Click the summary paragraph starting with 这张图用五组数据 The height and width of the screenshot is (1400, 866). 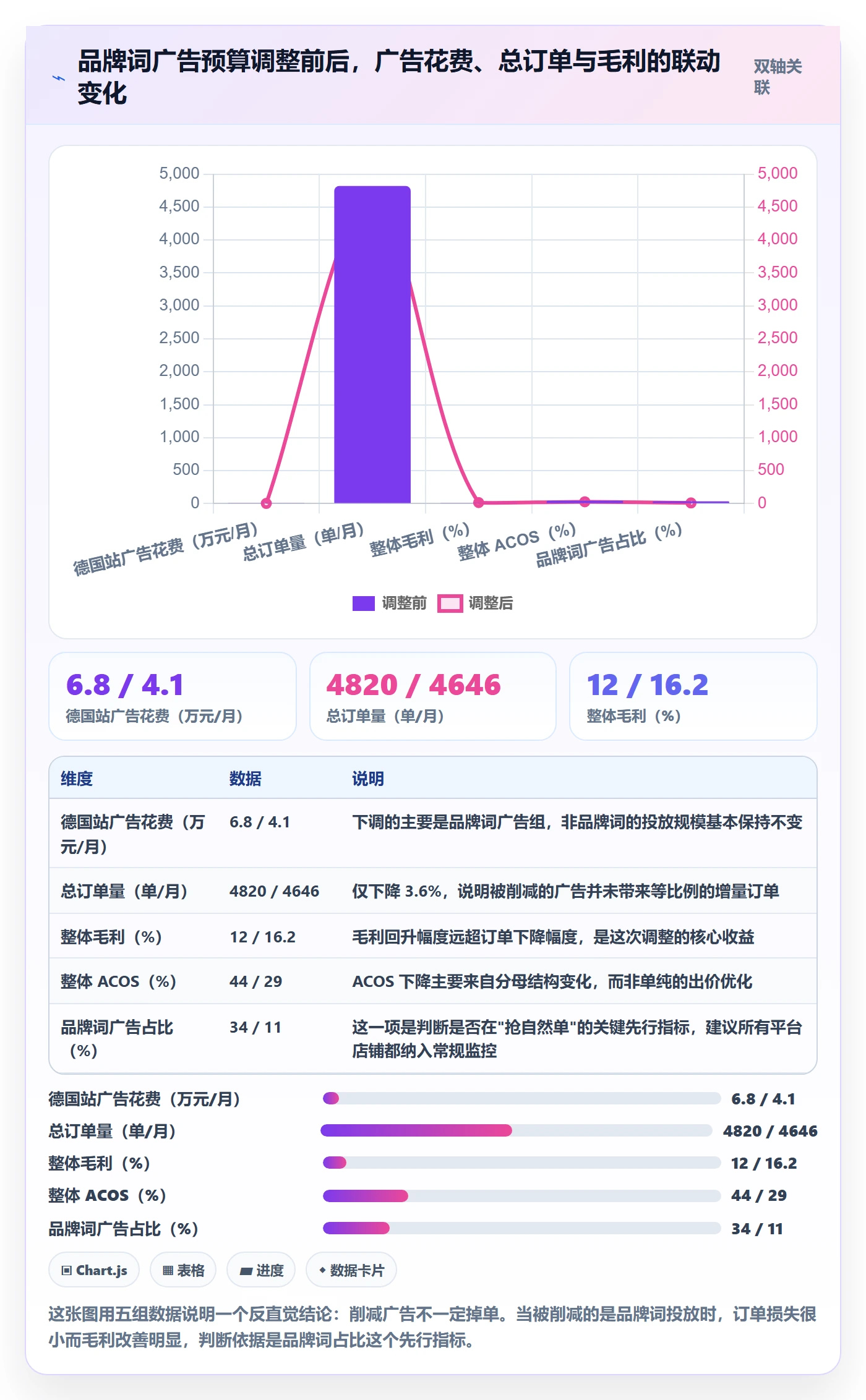click(x=432, y=1326)
